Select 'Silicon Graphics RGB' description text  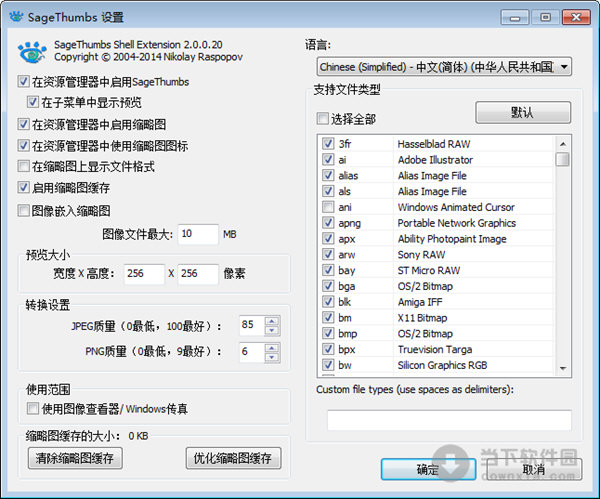[x=442, y=365]
